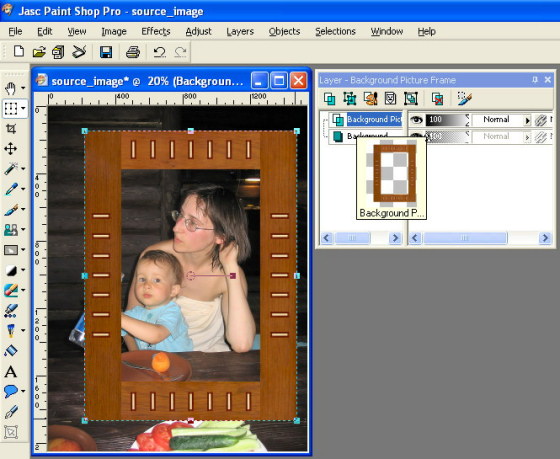Toggle the Layer palette auto-hide pin

pos(535,80)
